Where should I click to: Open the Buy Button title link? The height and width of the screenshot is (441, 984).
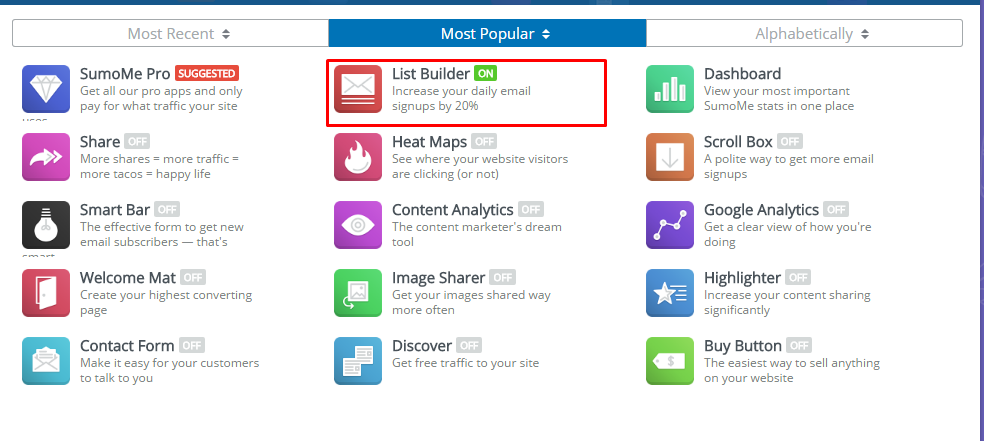pos(743,345)
